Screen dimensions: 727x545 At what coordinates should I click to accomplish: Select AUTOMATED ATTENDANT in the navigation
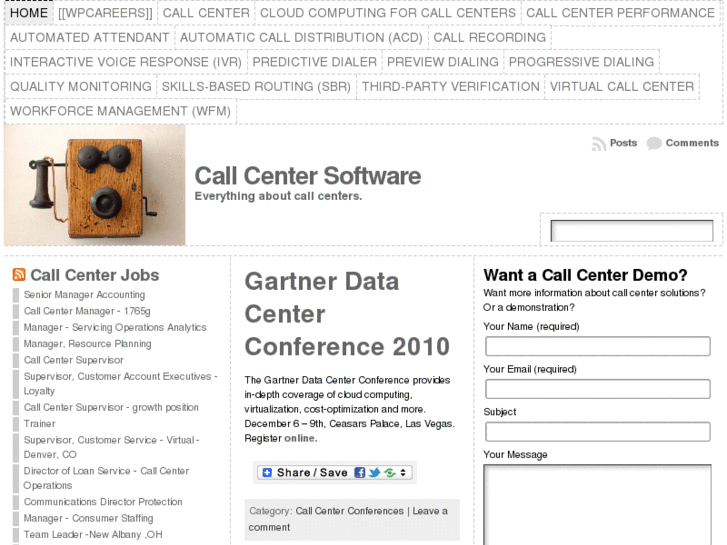coord(89,38)
